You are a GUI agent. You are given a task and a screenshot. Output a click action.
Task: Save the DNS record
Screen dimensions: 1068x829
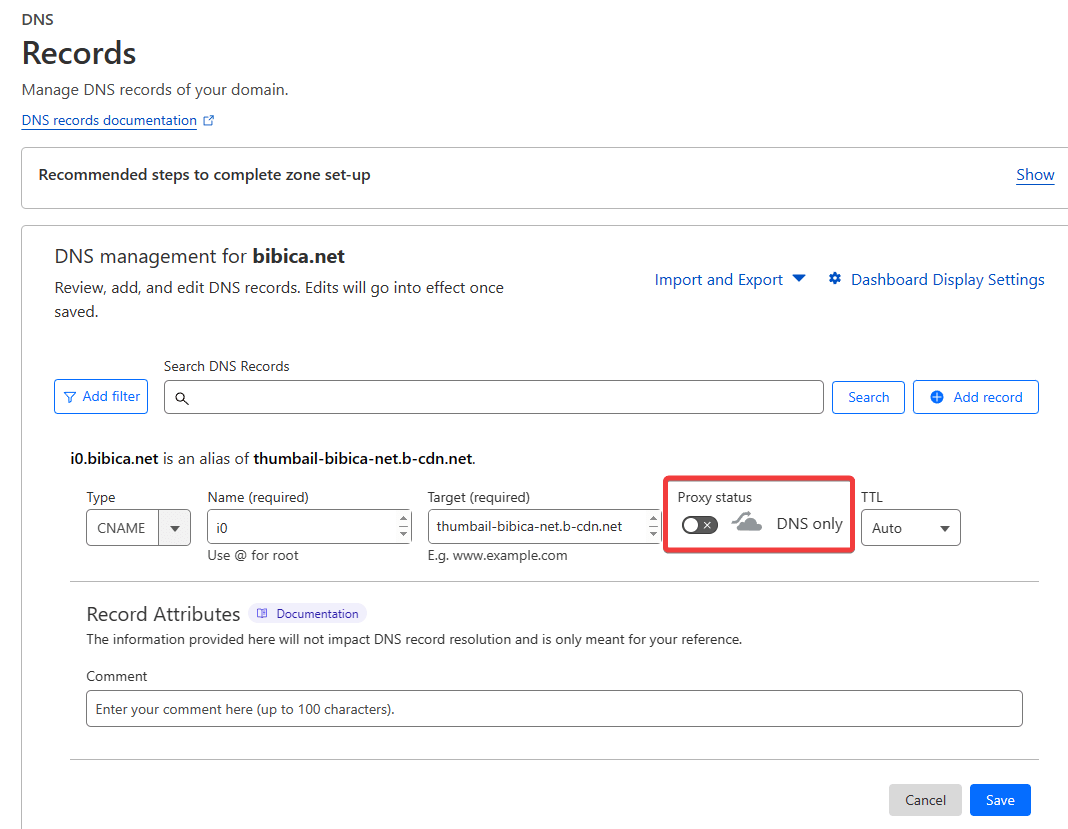click(x=1000, y=800)
